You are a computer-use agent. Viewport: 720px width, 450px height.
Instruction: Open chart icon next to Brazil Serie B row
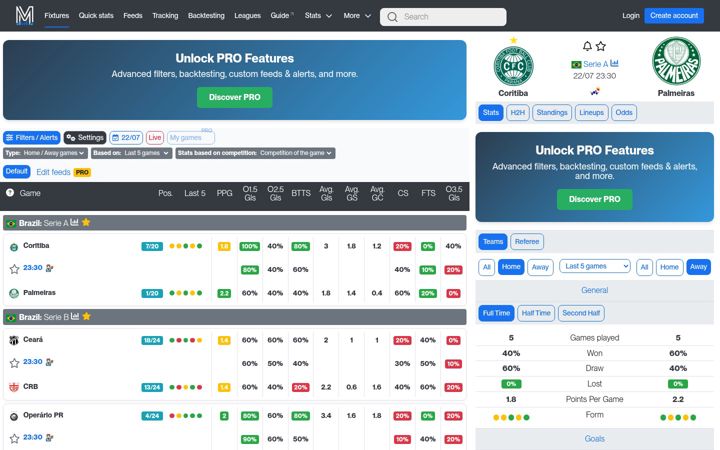[75, 316]
